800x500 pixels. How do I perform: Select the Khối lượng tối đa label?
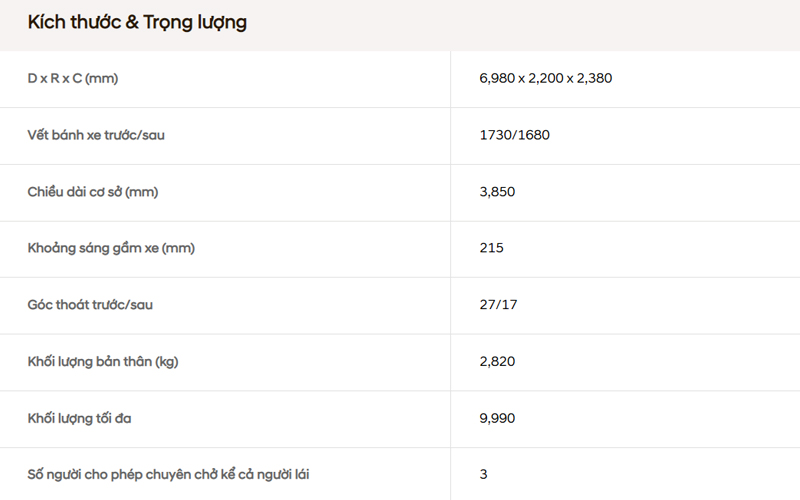coord(80,418)
